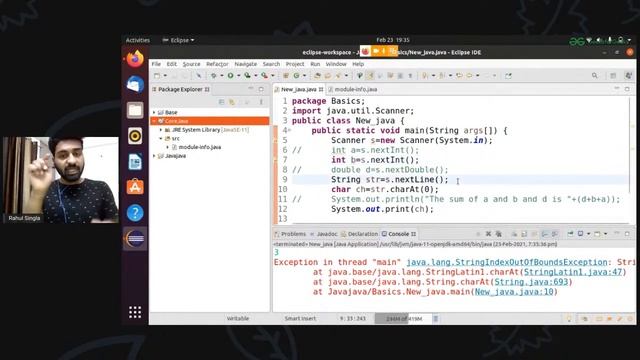Expand JRE System Library node

tap(161, 130)
